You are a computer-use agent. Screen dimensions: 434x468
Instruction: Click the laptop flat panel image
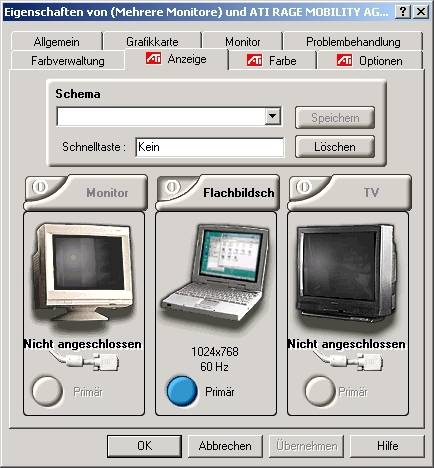click(215, 272)
